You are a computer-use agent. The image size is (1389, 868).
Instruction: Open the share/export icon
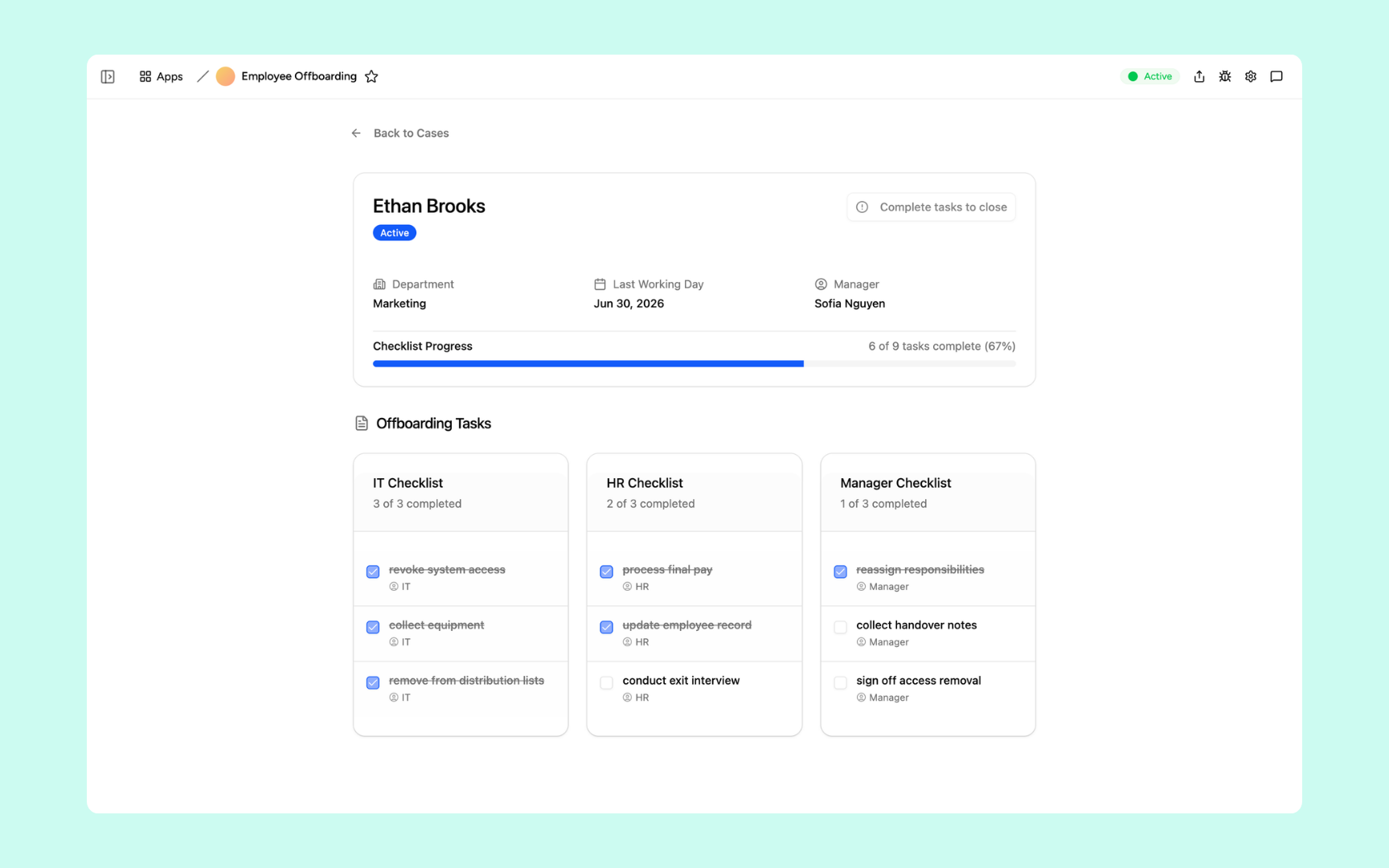pyautogui.click(x=1199, y=76)
